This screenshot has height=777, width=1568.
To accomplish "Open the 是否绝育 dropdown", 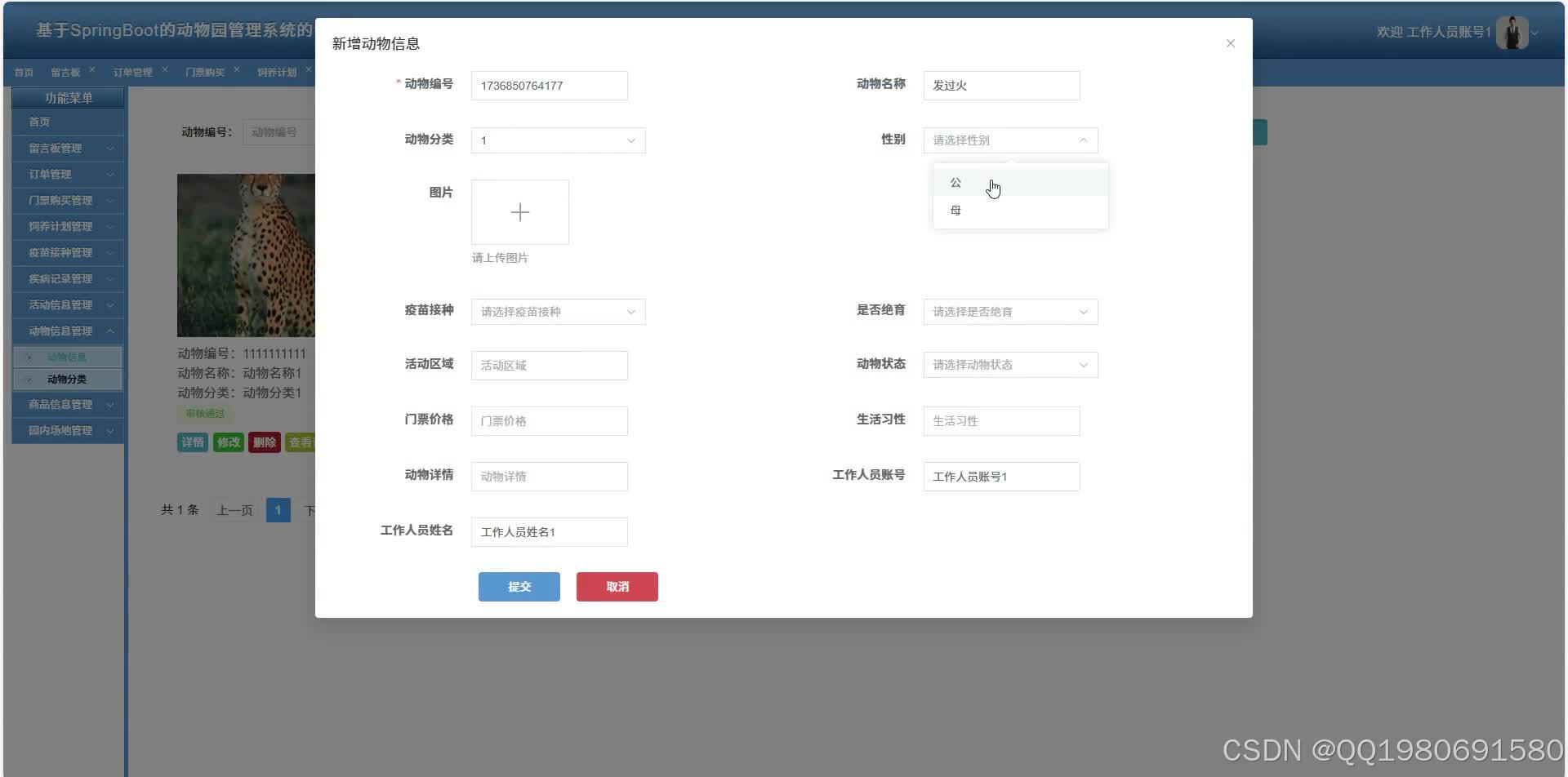I will click(x=1010, y=311).
